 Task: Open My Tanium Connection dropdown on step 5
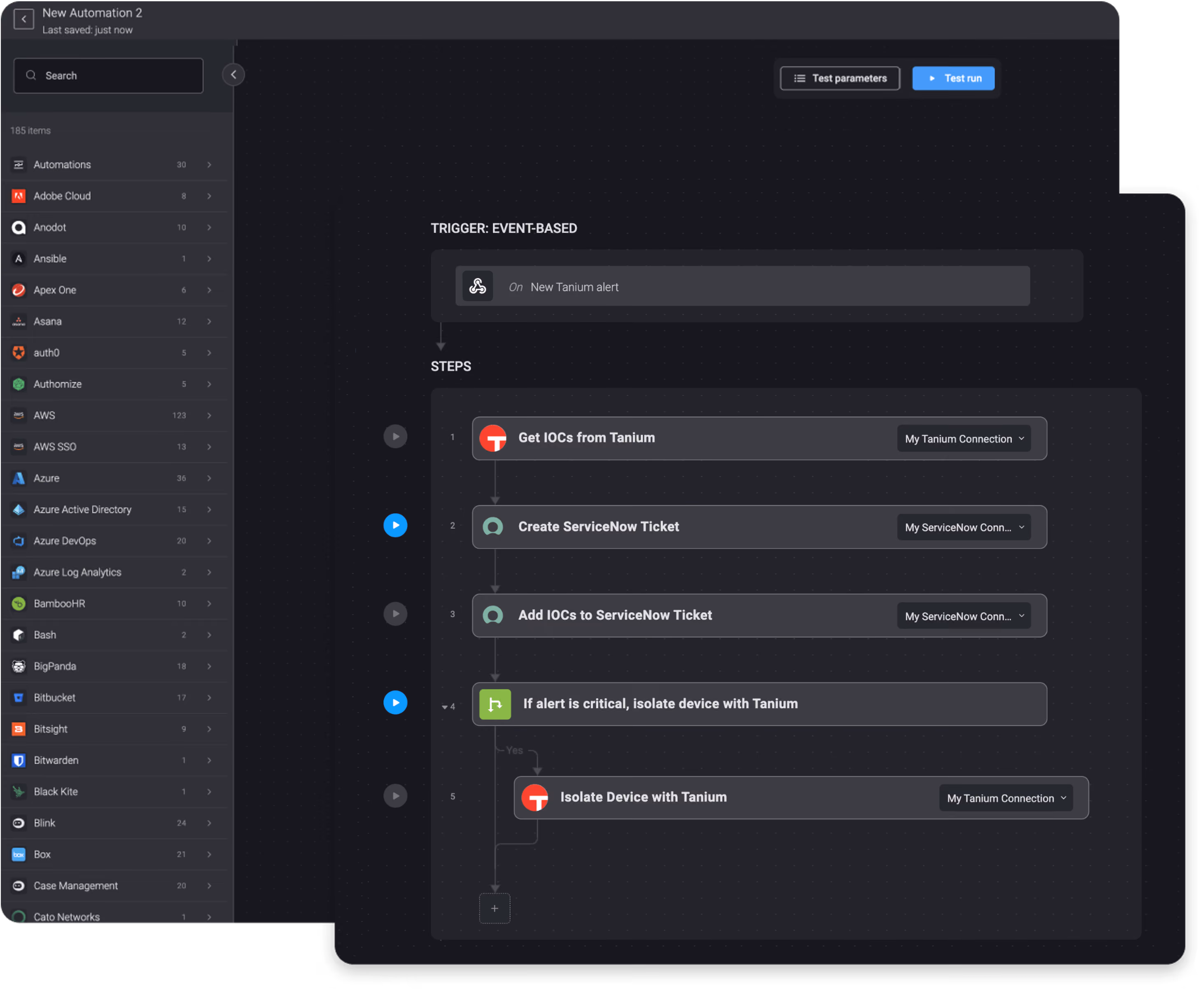tap(1006, 799)
